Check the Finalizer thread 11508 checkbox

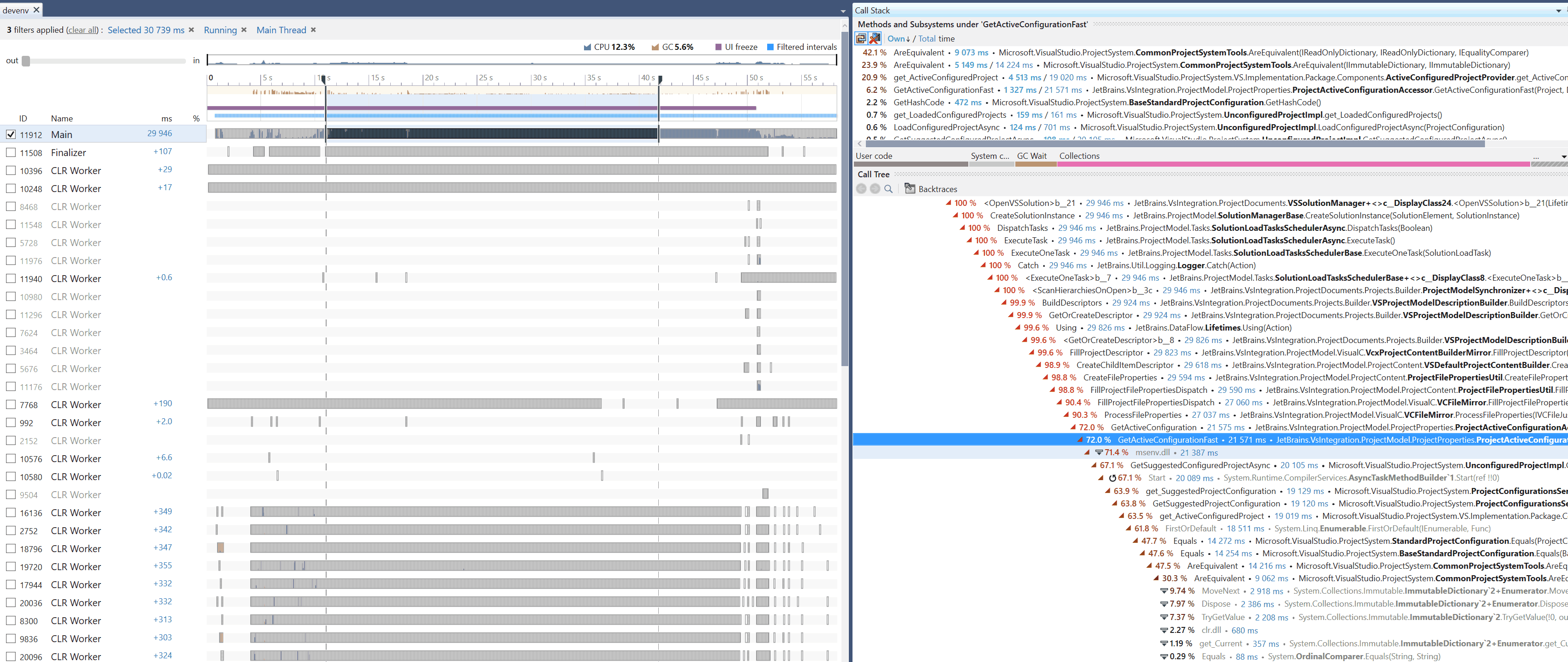click(11, 152)
